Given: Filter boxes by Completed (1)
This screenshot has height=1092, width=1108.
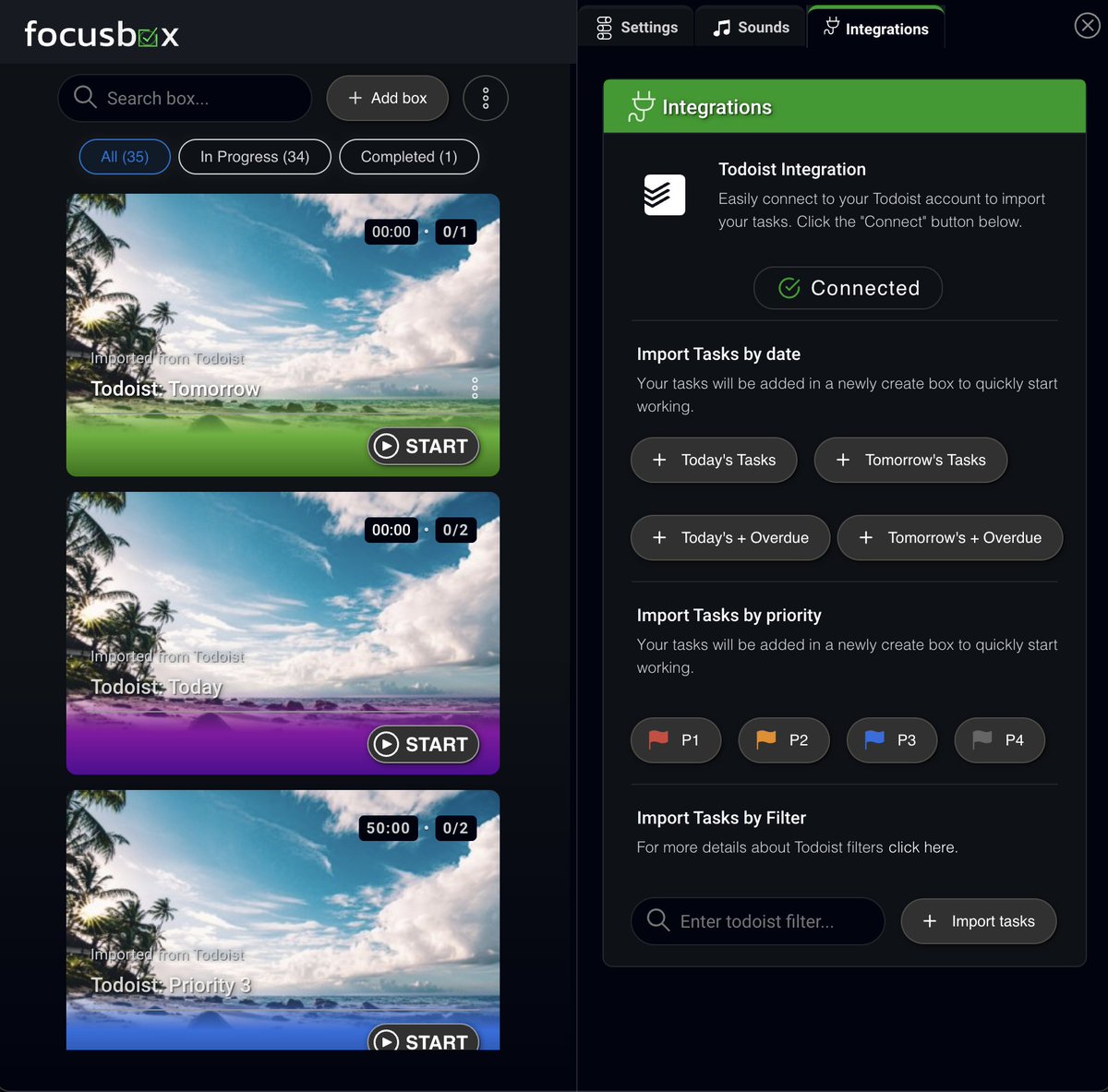Looking at the screenshot, I should [x=409, y=157].
